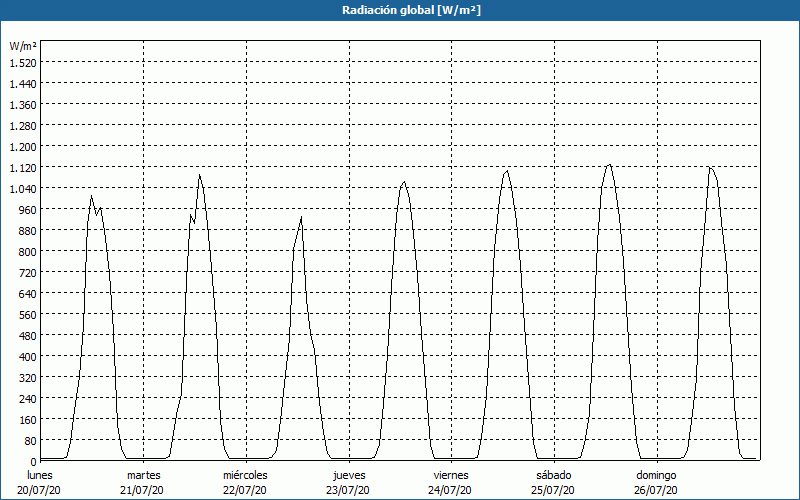Select the 240 y-axis value
The image size is (800, 500).
(x=28, y=399)
